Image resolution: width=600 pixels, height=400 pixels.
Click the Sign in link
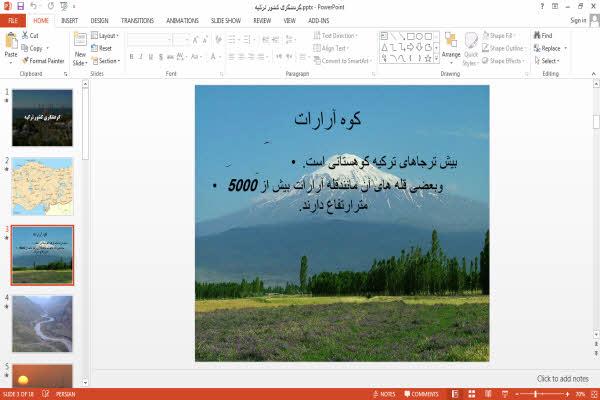coord(578,20)
